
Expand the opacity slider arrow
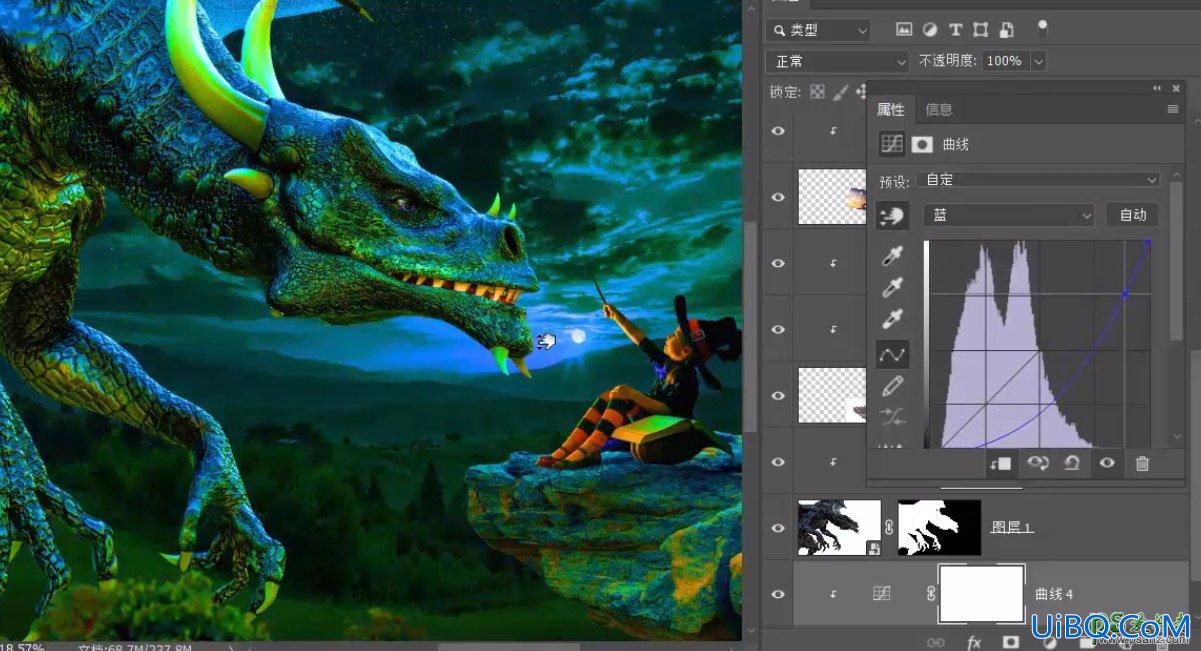(x=1038, y=61)
